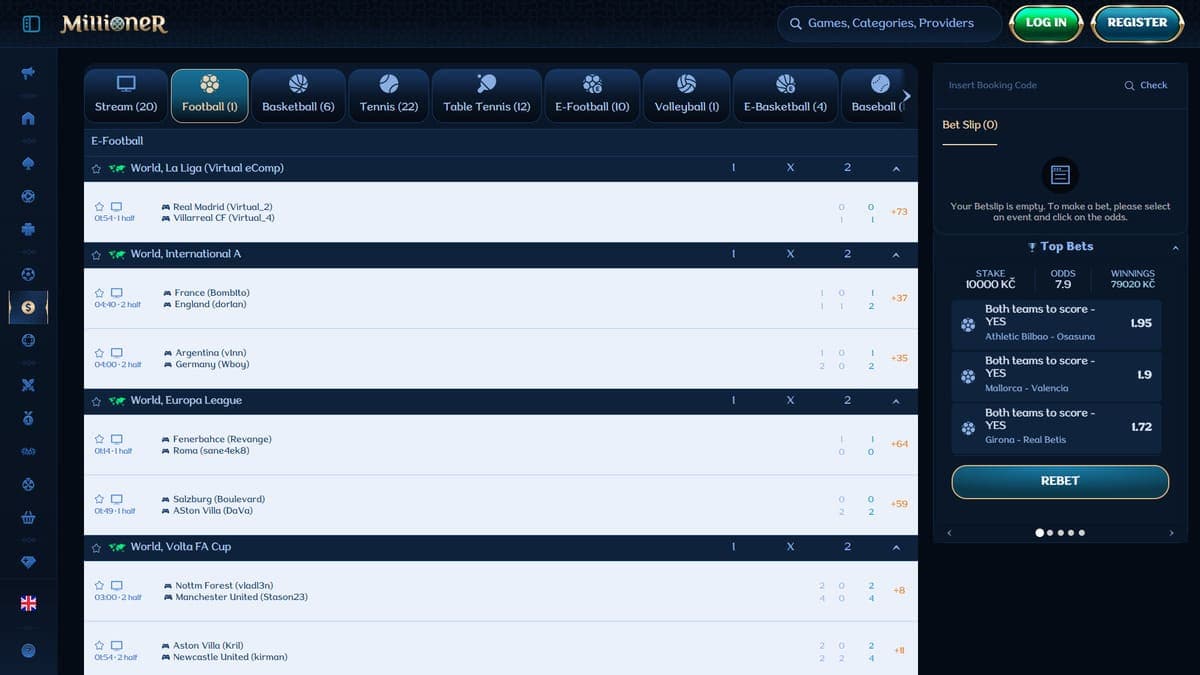
Task: Switch to the Table Tennis (12) tab
Action: pyautogui.click(x=487, y=95)
